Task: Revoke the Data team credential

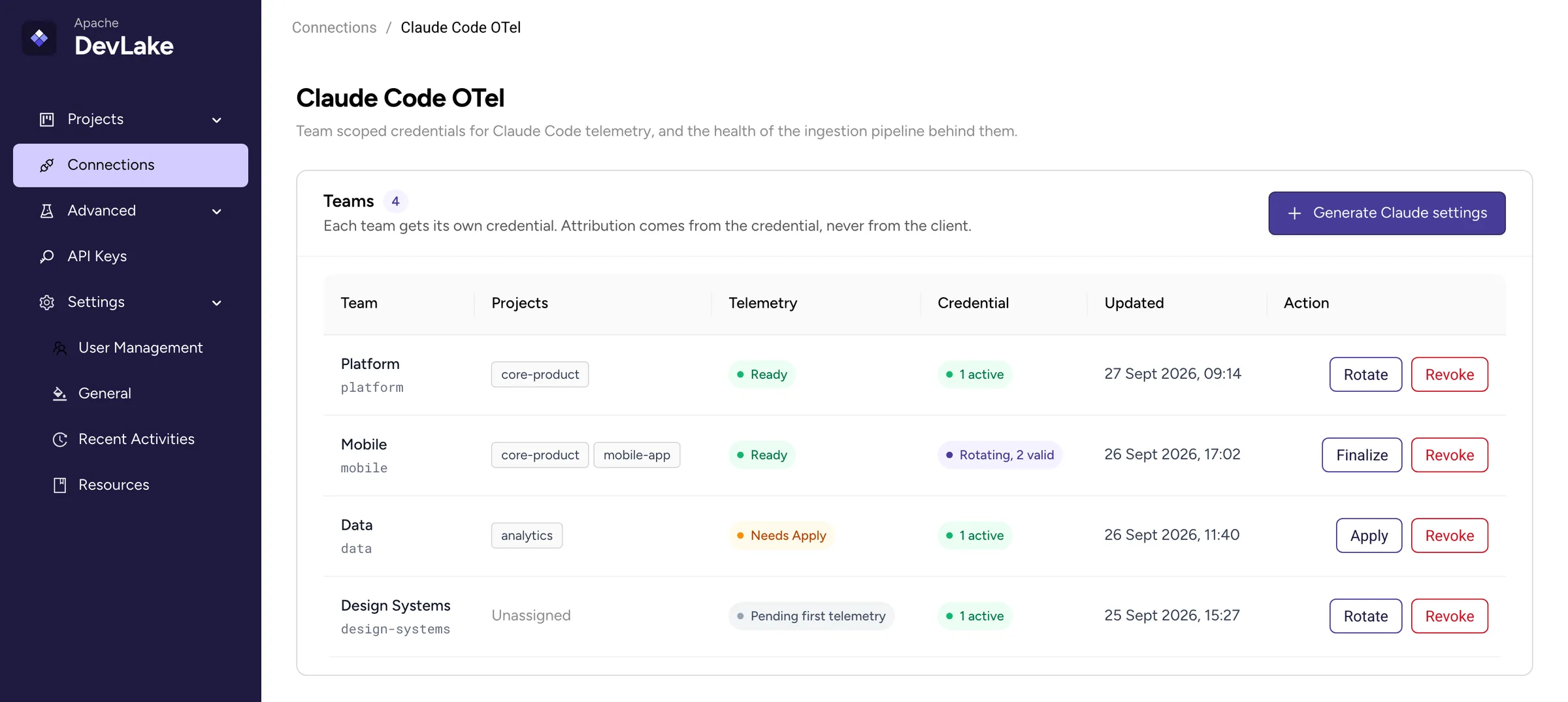Action: click(1449, 535)
